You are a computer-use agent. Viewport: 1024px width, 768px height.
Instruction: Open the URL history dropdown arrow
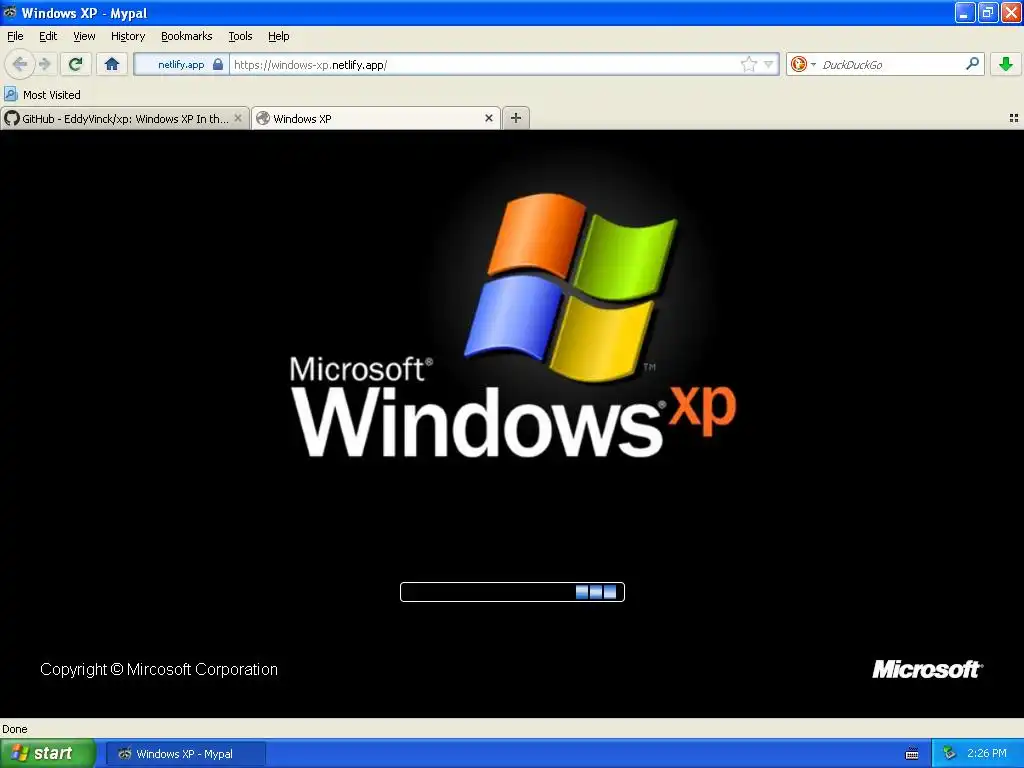[769, 64]
